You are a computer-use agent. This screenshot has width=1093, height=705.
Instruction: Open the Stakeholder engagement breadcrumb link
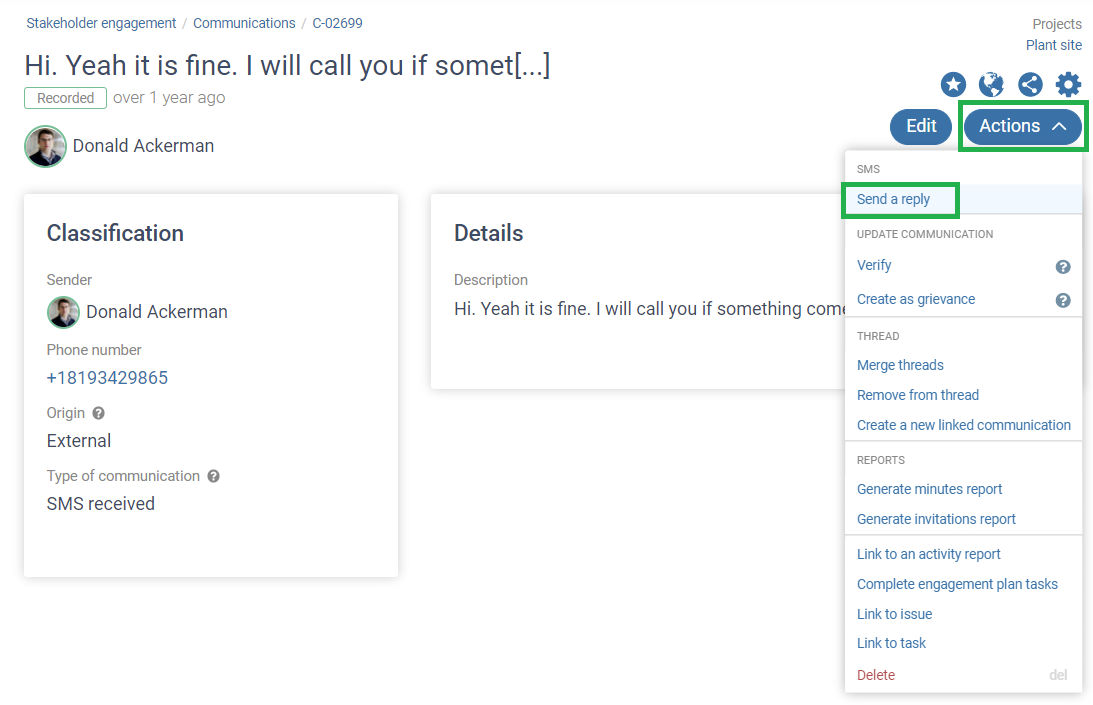(x=101, y=22)
